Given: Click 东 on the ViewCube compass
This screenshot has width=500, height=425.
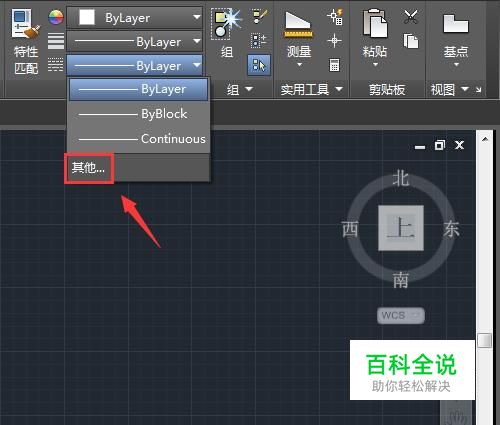Looking at the screenshot, I should [x=451, y=229].
